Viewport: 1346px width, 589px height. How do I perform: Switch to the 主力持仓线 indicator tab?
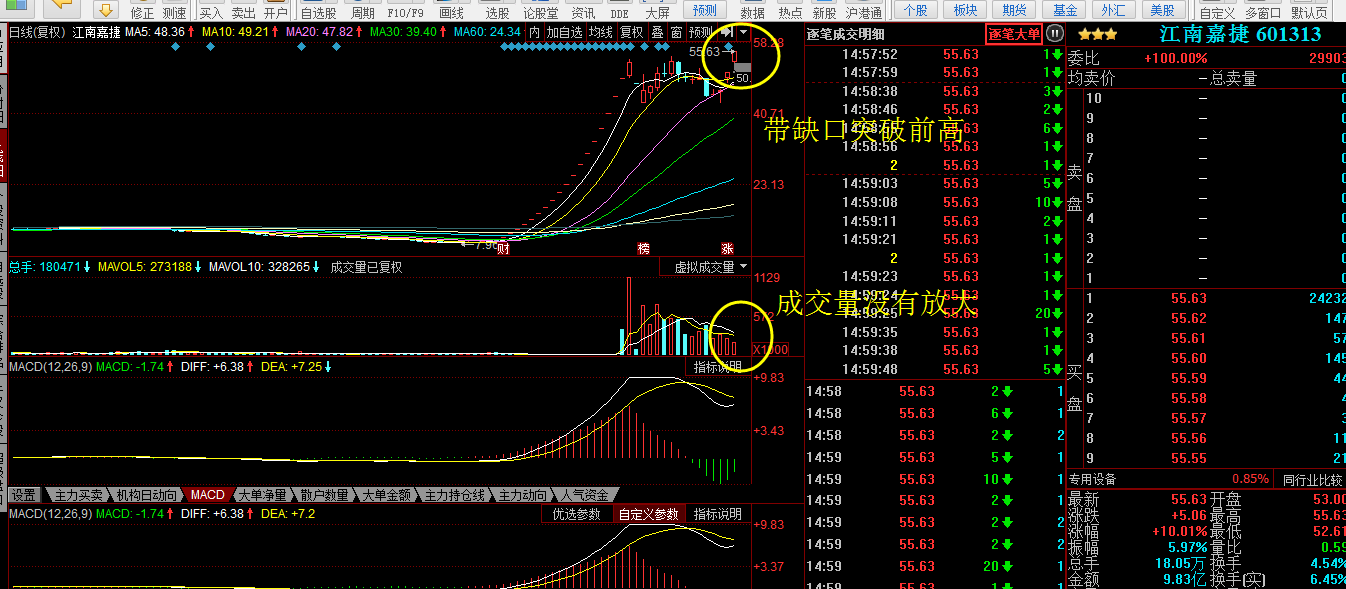(454, 495)
